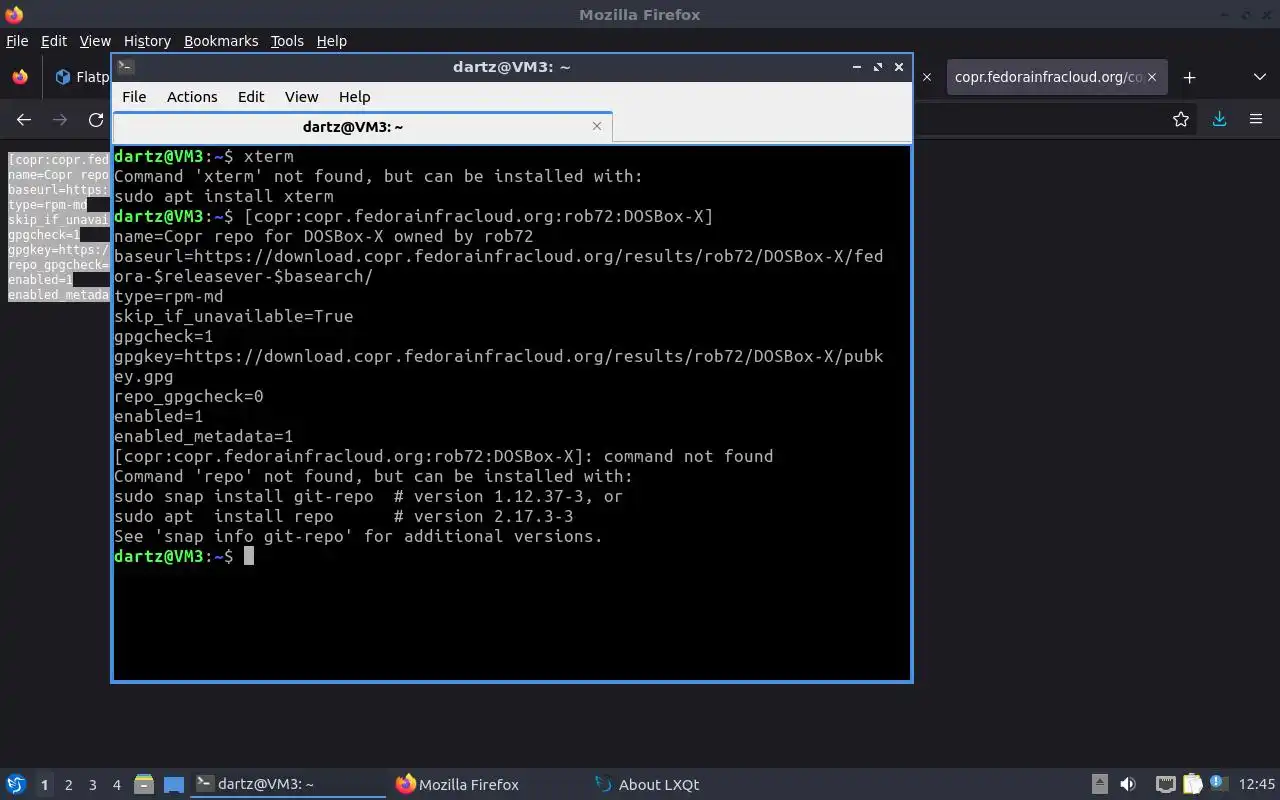Open the Firefox Edit menu
The height and width of the screenshot is (800, 1280).
pos(53,41)
